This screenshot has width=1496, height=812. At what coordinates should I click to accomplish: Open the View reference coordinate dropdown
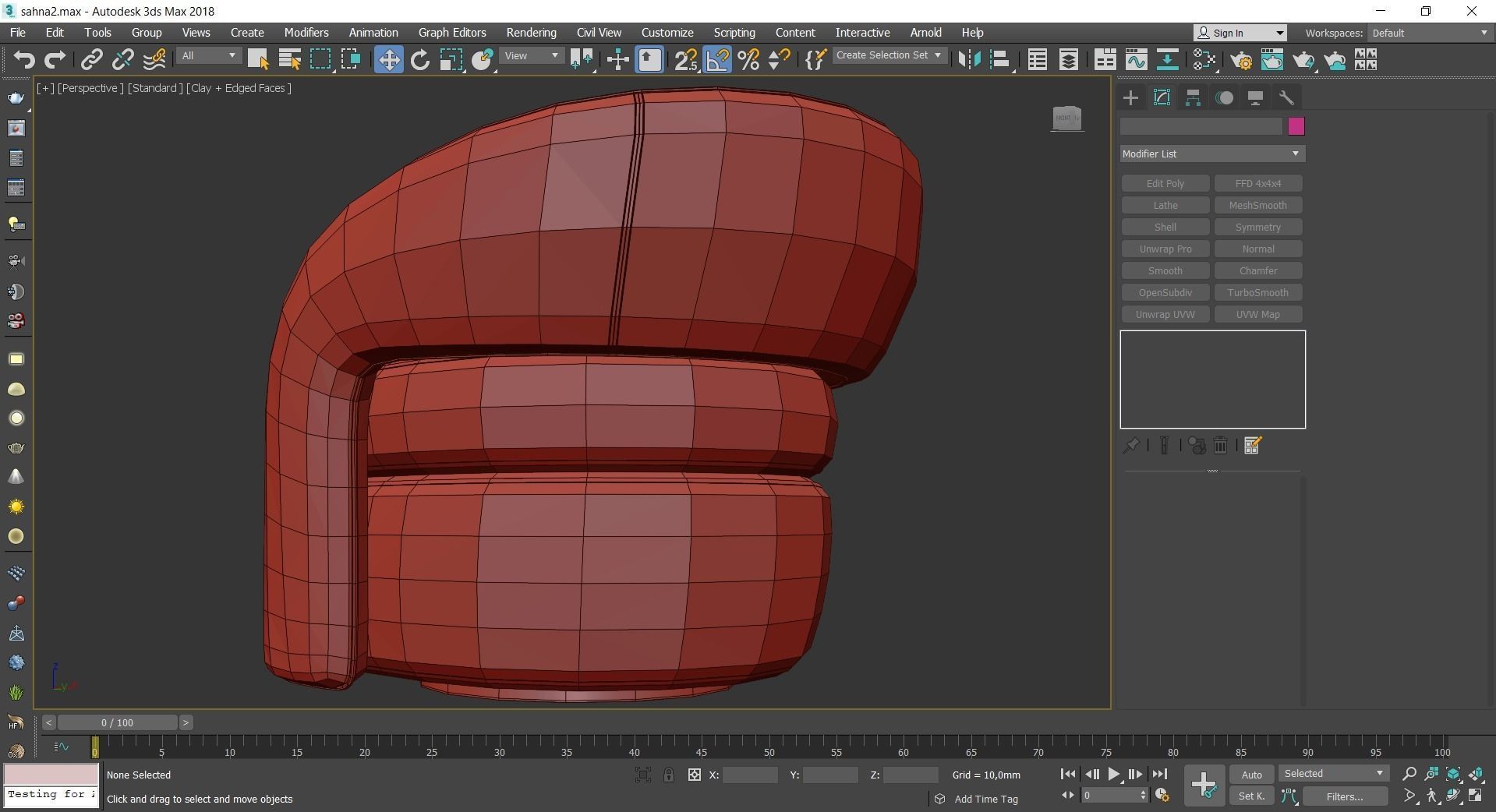click(532, 56)
